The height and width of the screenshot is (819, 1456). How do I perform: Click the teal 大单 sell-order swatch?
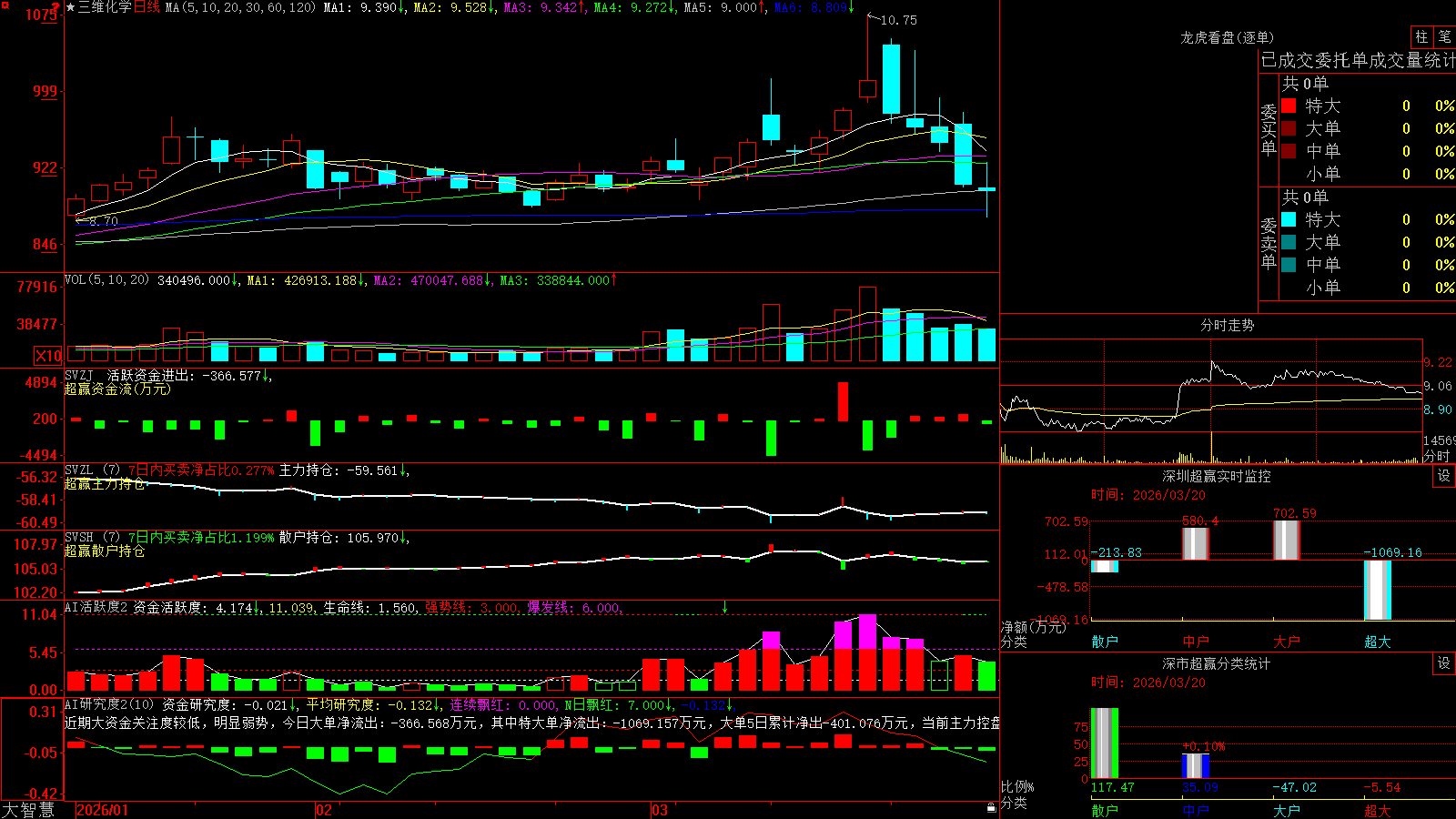[x=1289, y=242]
